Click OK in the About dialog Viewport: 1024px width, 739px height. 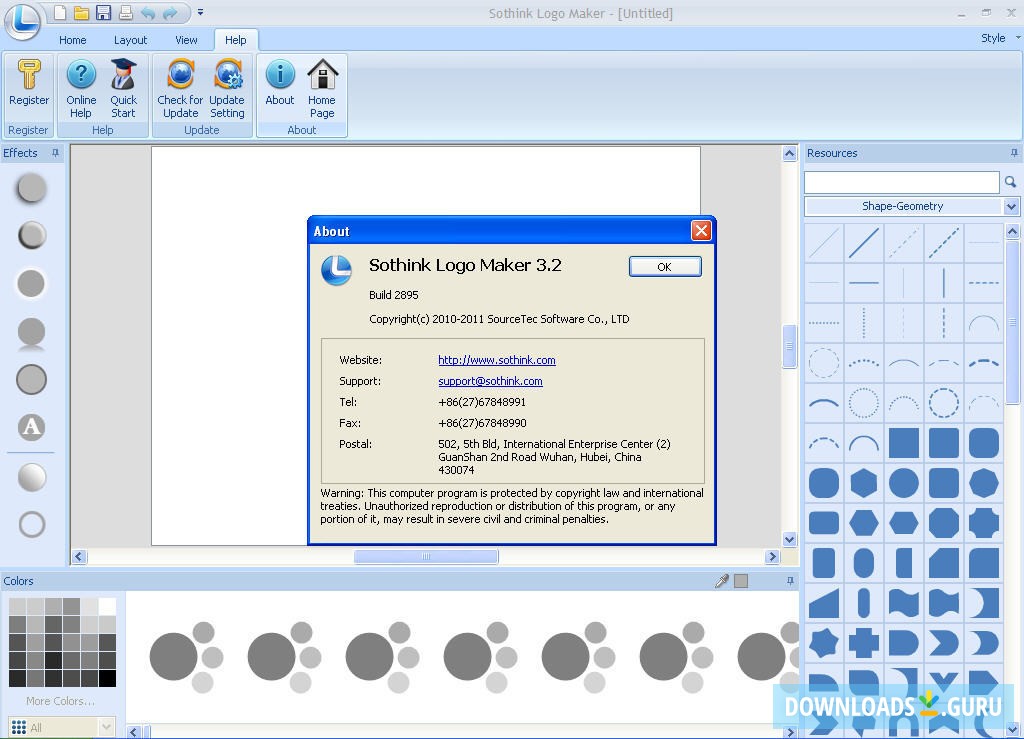click(665, 266)
